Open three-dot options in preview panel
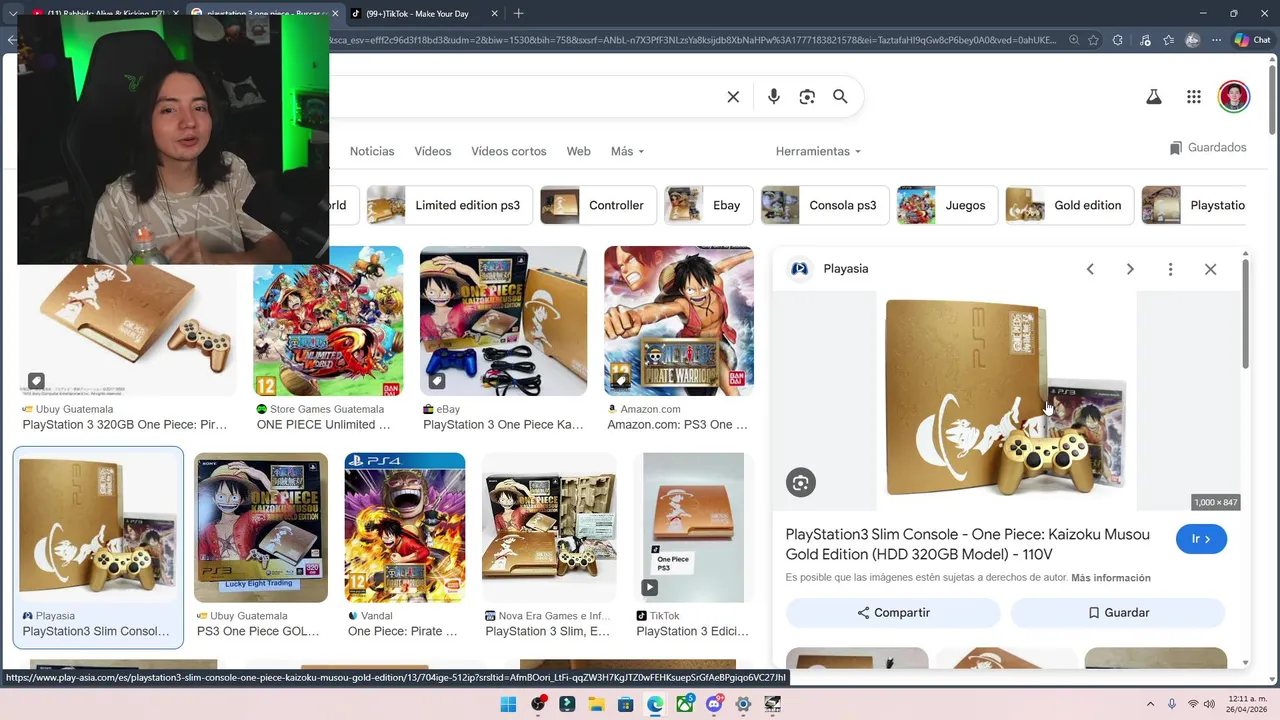The image size is (1280, 720). pyautogui.click(x=1170, y=269)
